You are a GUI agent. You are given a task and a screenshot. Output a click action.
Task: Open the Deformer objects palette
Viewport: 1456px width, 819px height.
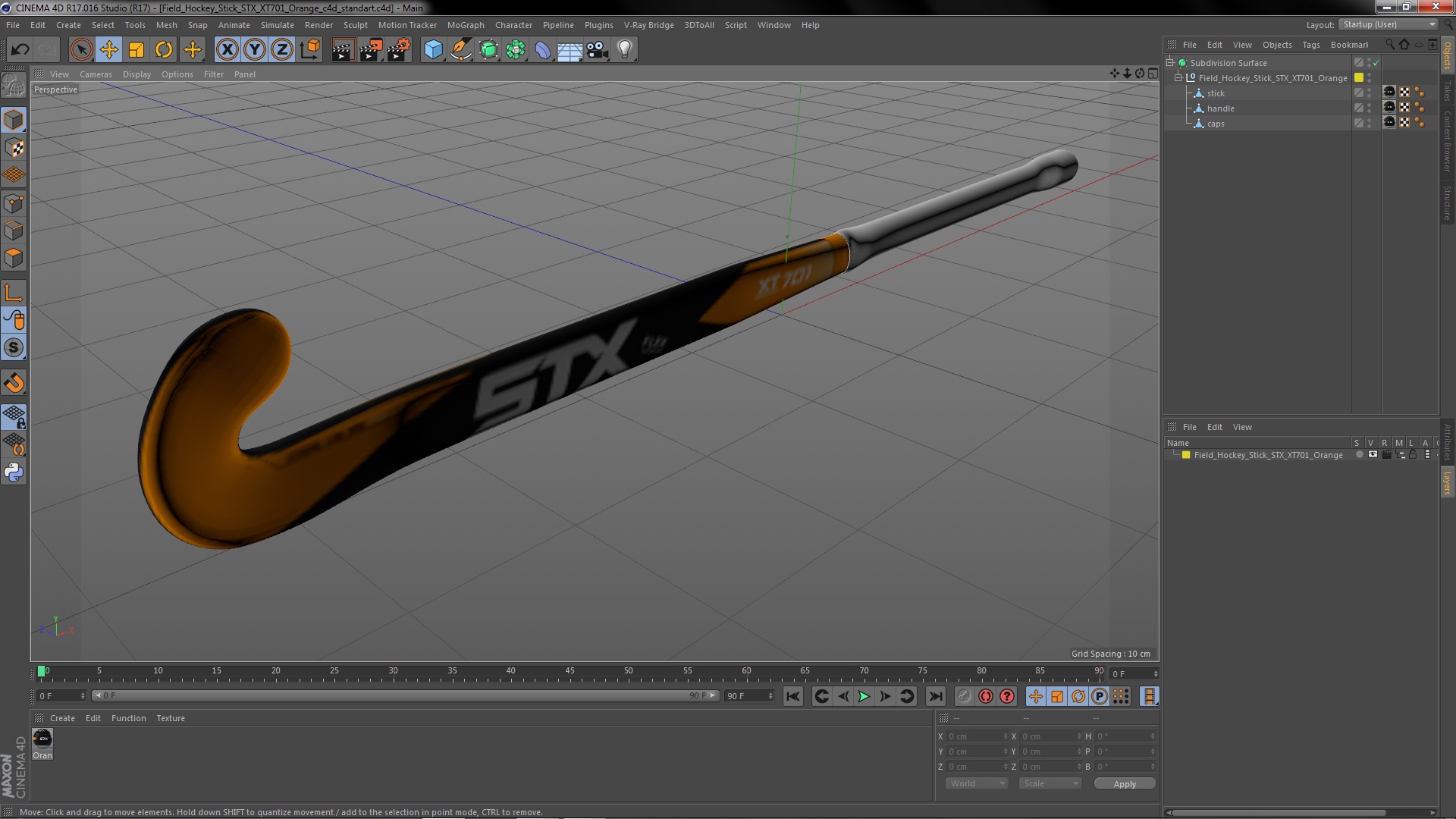pos(543,50)
